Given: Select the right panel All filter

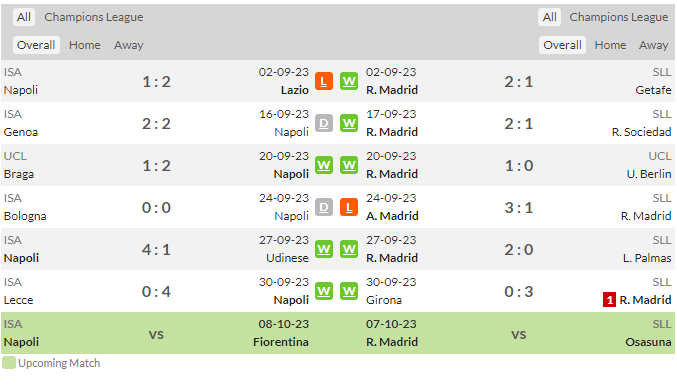Looking at the screenshot, I should [x=549, y=17].
